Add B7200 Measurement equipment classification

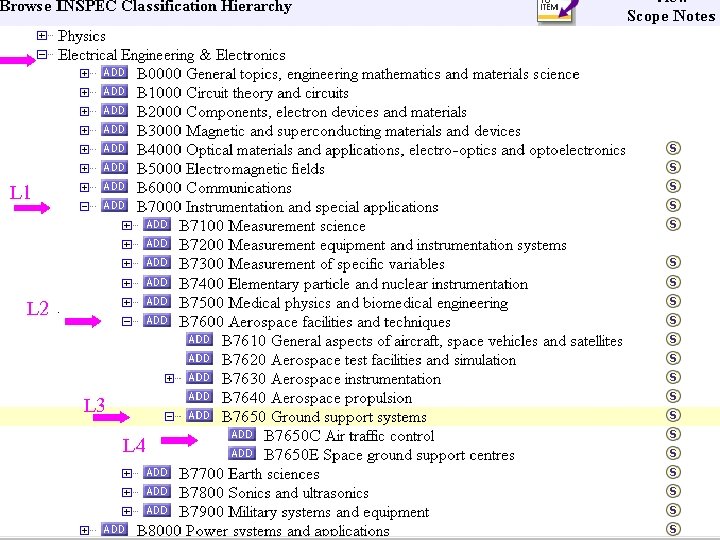point(157,243)
